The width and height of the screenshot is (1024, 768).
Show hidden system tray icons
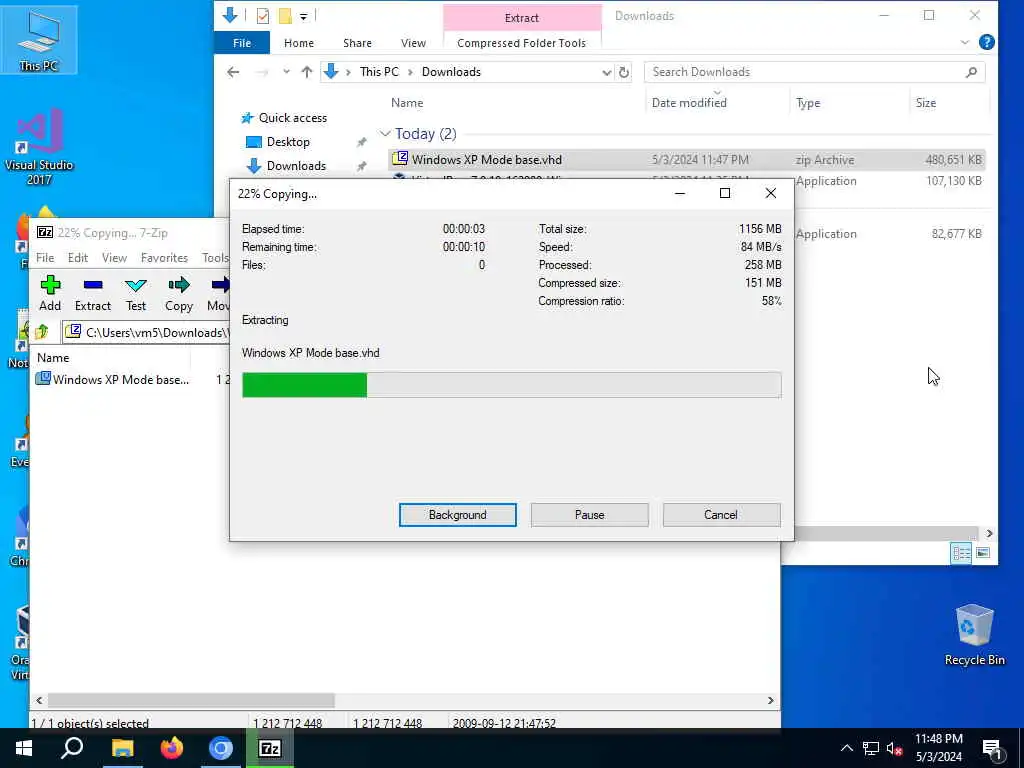pyautogui.click(x=846, y=748)
